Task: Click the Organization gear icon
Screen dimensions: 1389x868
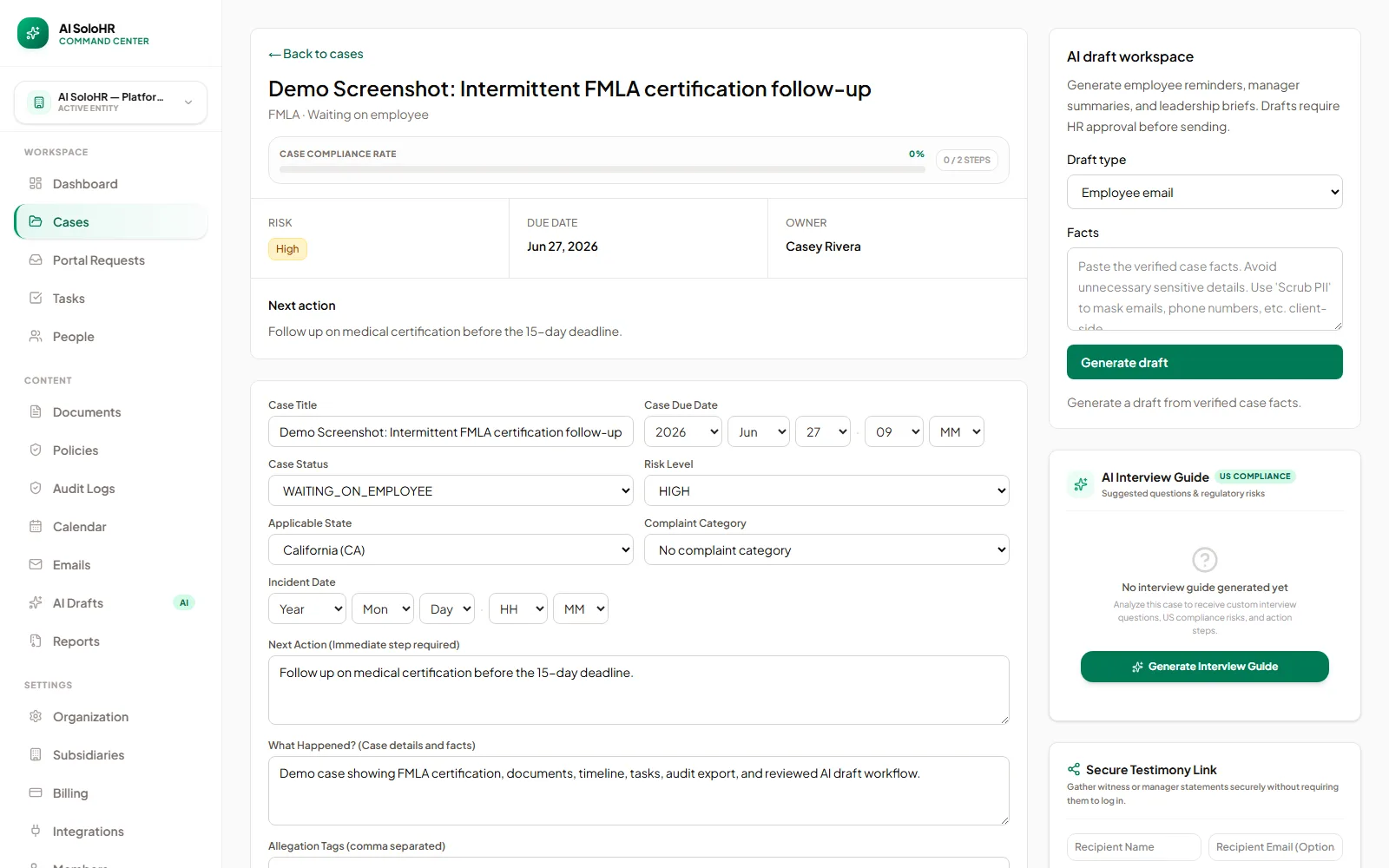Action: (x=36, y=716)
